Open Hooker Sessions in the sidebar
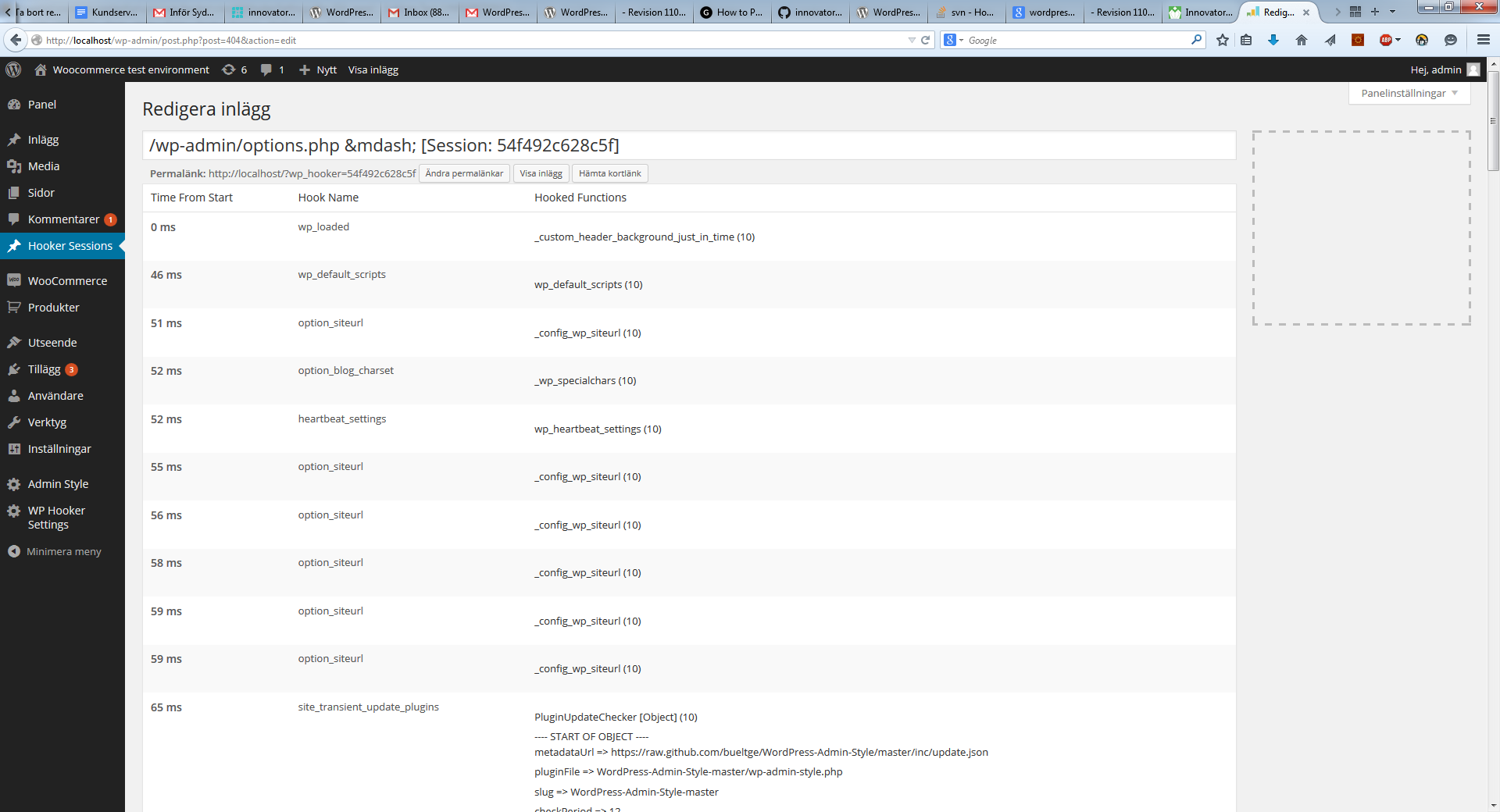Screen dimensions: 1500x812 [x=62, y=246]
